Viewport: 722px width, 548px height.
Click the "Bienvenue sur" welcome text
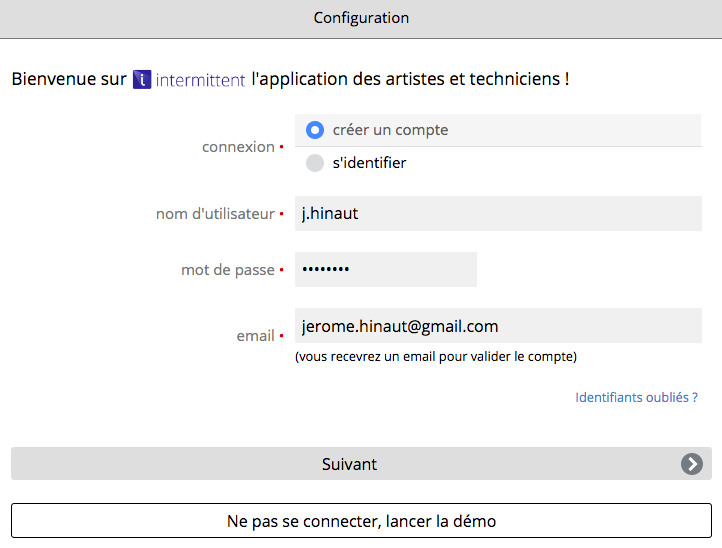pyautogui.click(x=69, y=79)
